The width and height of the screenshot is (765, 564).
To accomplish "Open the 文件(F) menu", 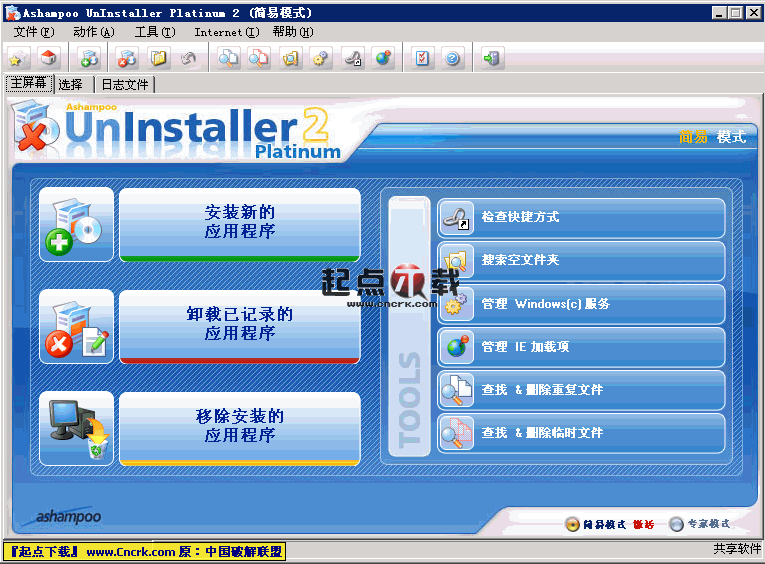I will tap(34, 32).
